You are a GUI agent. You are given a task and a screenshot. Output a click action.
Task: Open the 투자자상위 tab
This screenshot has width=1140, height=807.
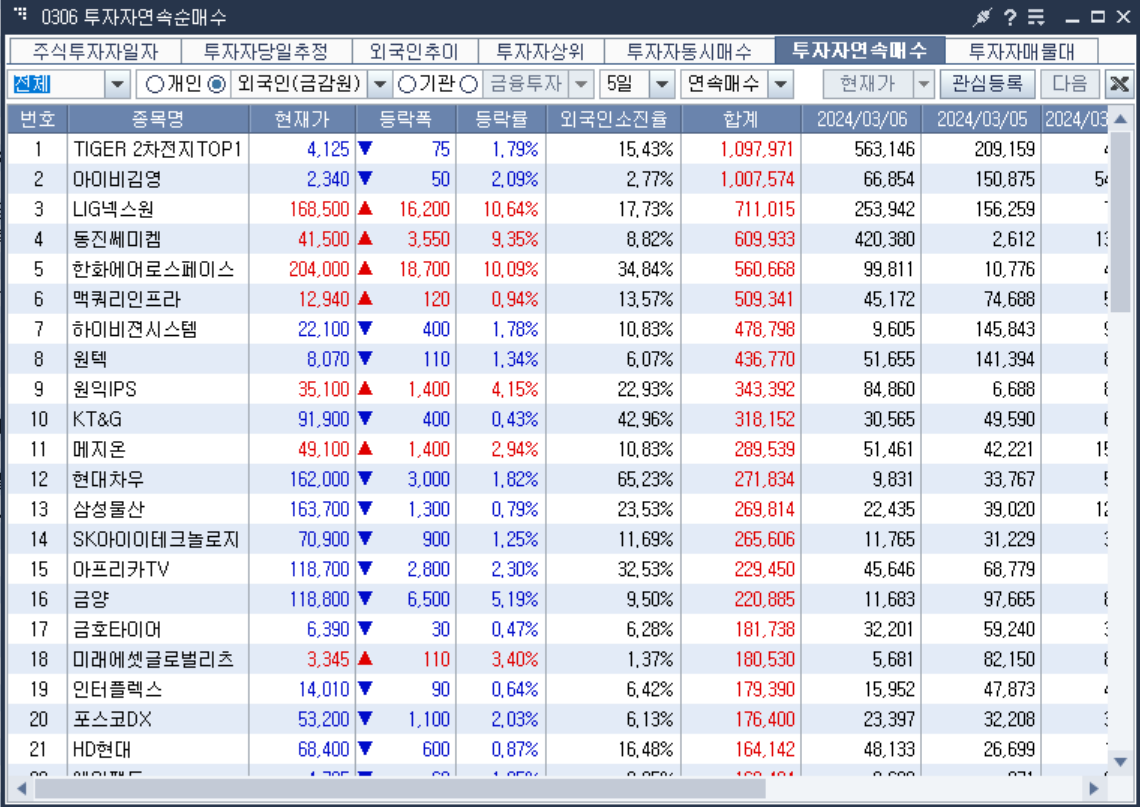pos(540,52)
